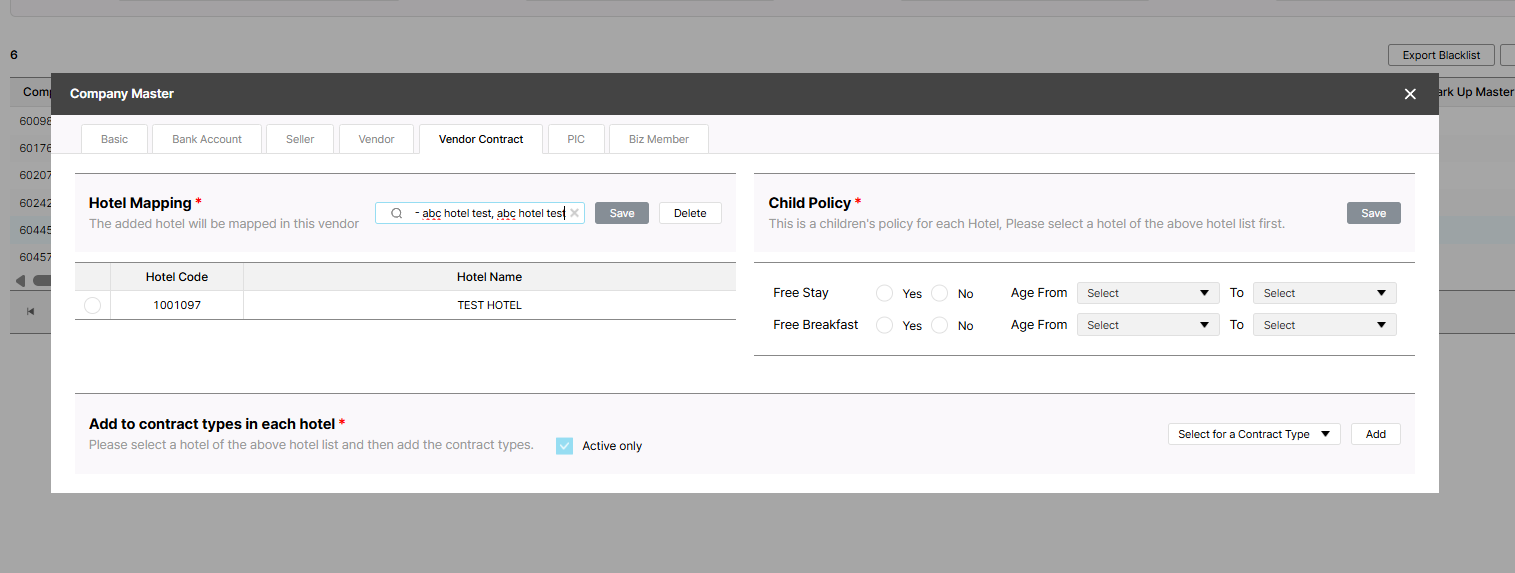Click the hotel search input field

[490, 213]
